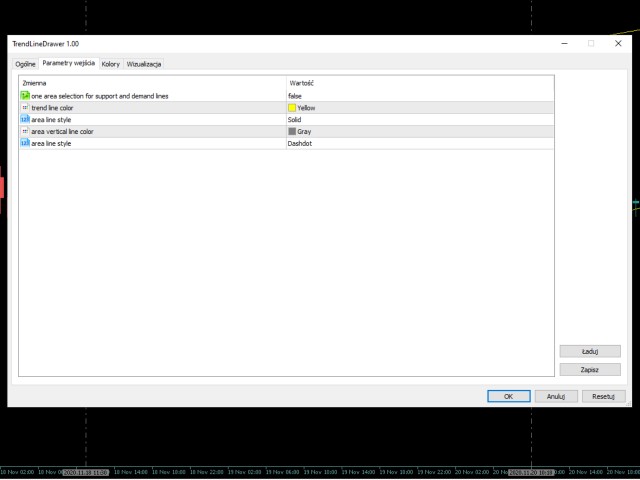Open the Wizualizacja tab
The width and height of the screenshot is (640, 480).
coord(144,64)
